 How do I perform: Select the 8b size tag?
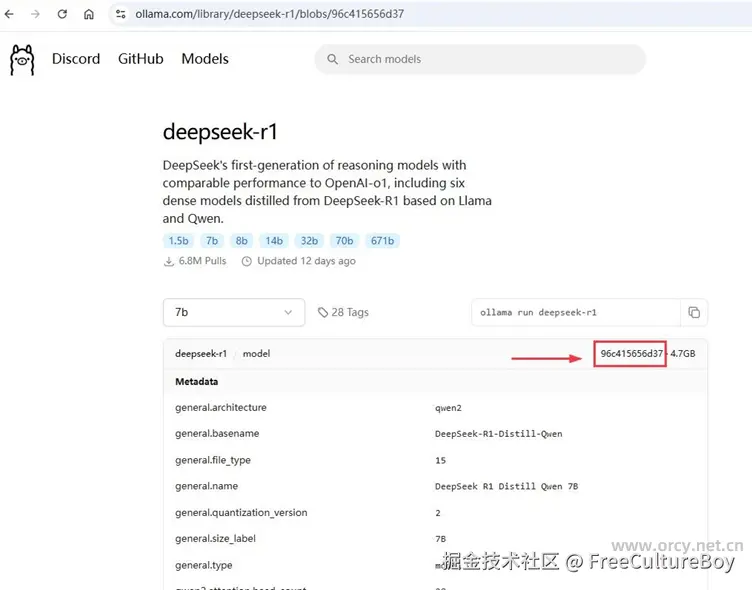coord(242,240)
